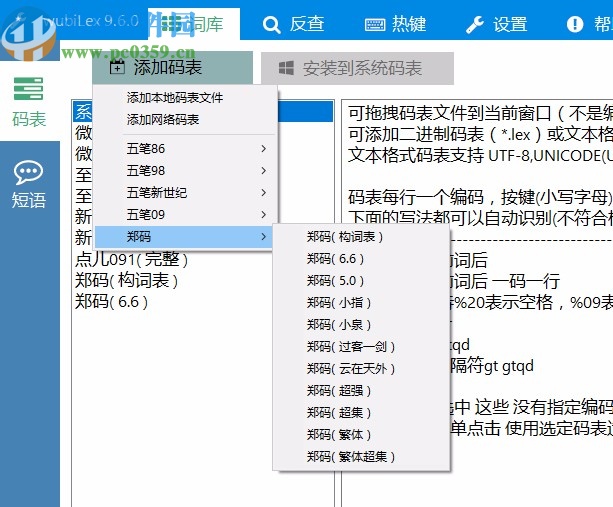This screenshot has height=507, width=613.
Task: Switch to the 词库 tab
Action: pos(194,24)
